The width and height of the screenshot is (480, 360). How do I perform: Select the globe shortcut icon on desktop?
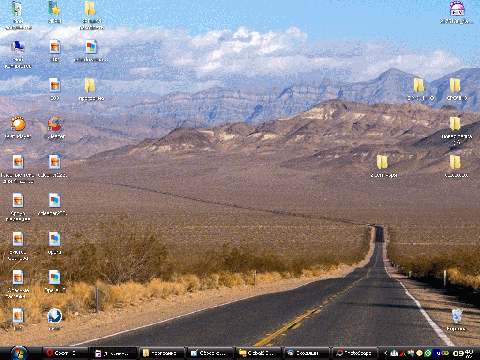(54, 319)
